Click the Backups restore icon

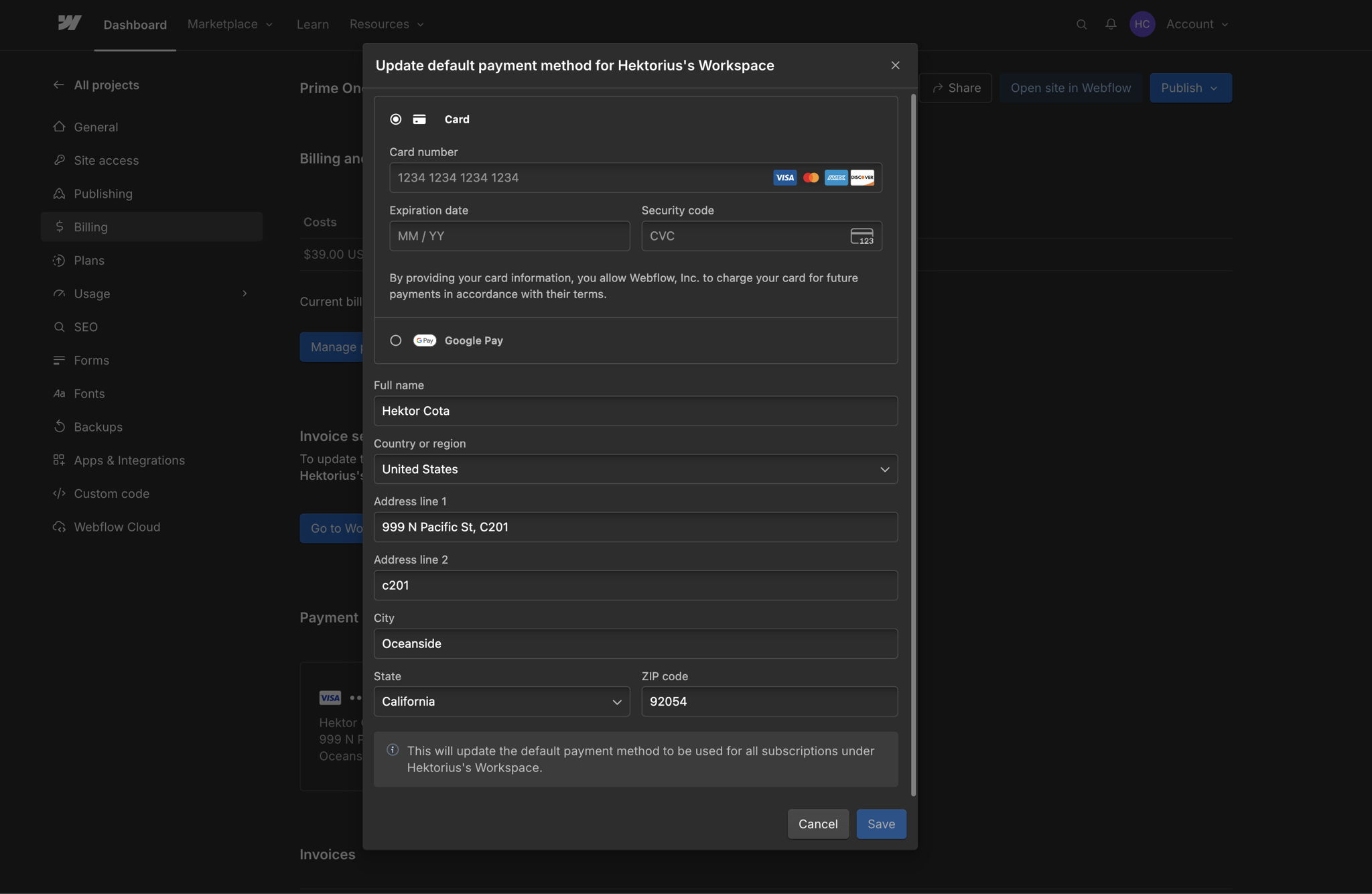(x=59, y=427)
